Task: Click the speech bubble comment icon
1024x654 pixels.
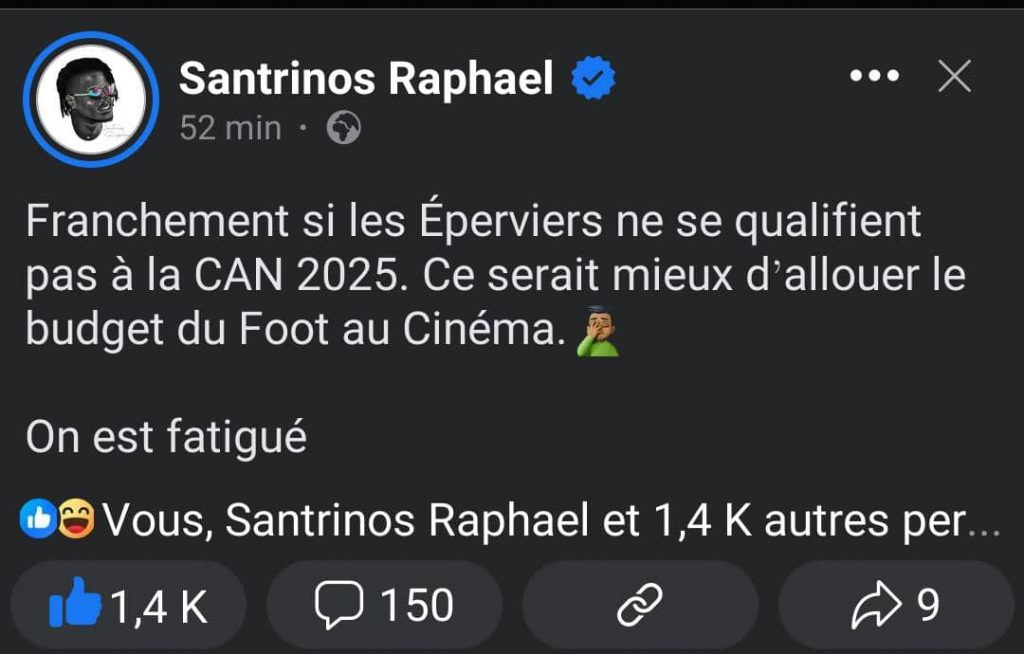Action: tap(339, 604)
